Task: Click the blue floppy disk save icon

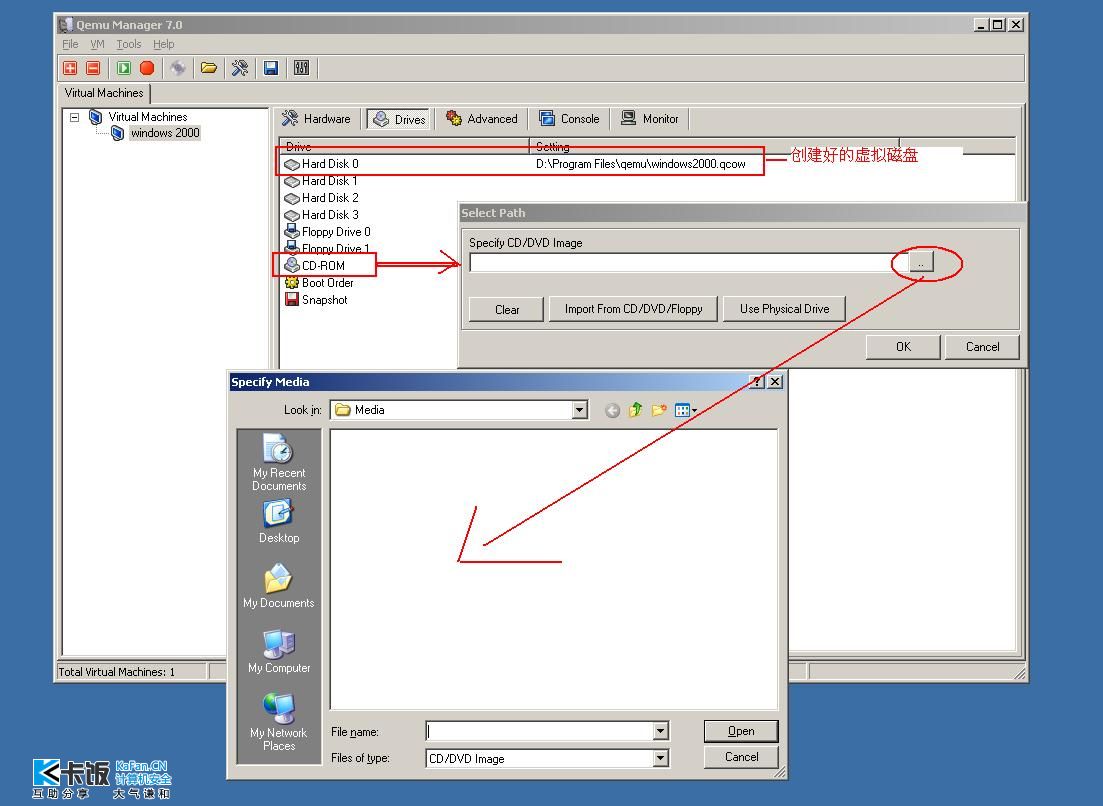Action: [271, 68]
